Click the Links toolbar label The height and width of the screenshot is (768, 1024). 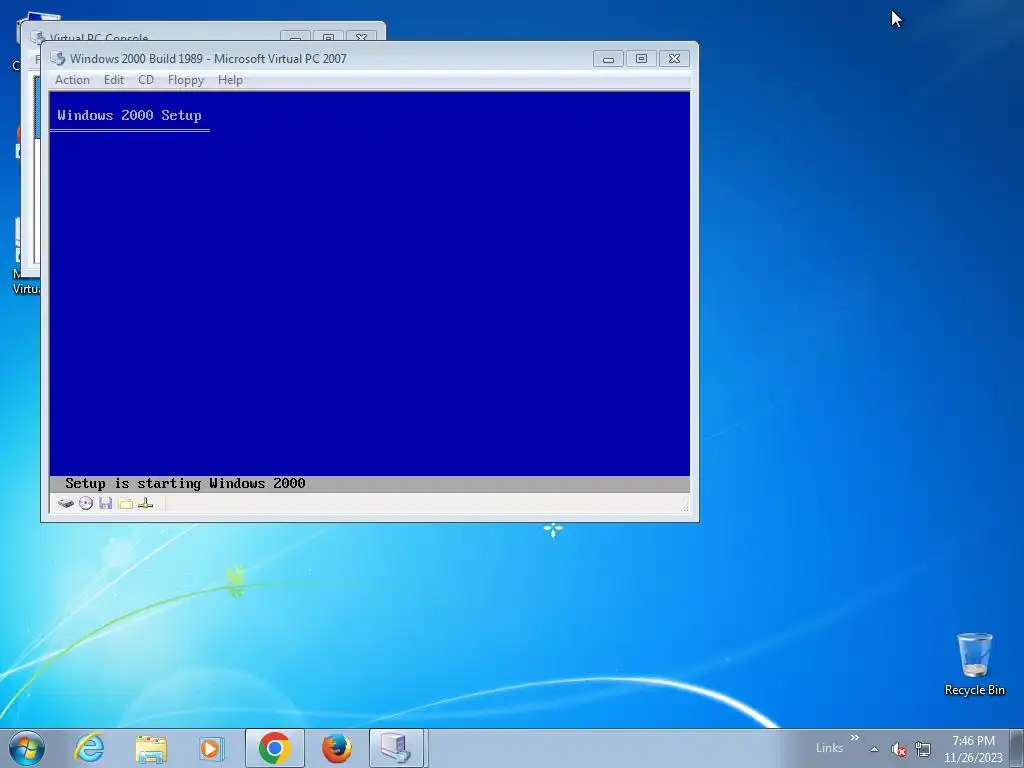829,748
